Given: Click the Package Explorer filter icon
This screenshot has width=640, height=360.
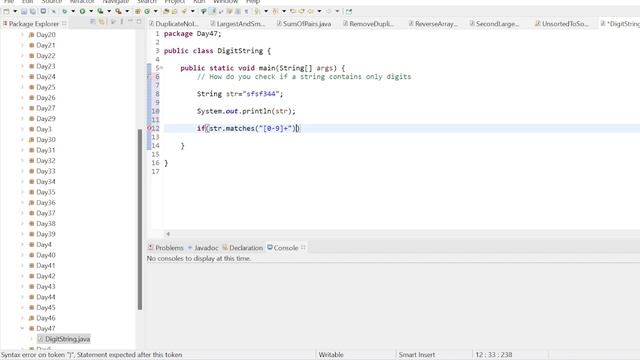Looking at the screenshot, I should [113, 22].
